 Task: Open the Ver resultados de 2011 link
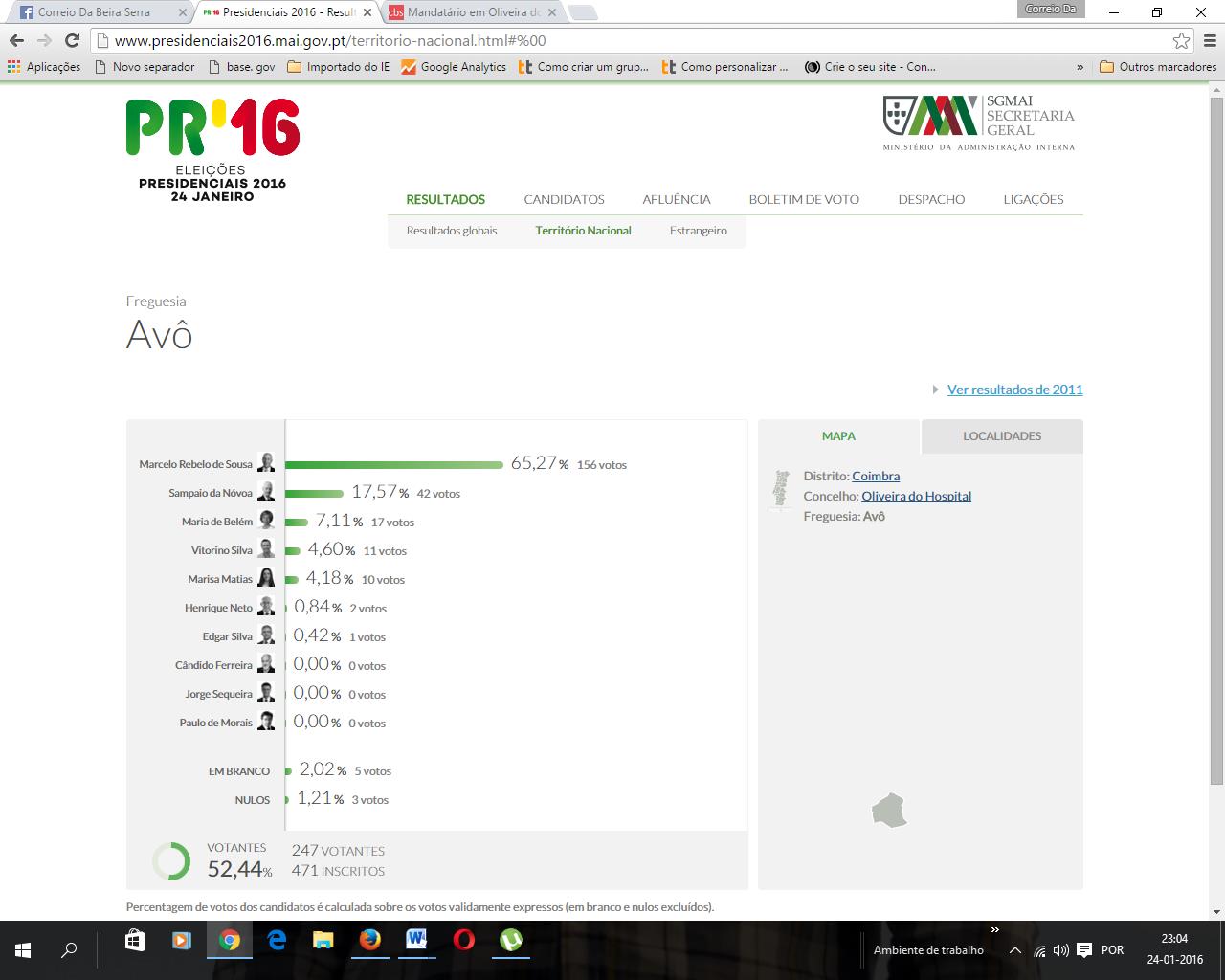coord(1014,390)
